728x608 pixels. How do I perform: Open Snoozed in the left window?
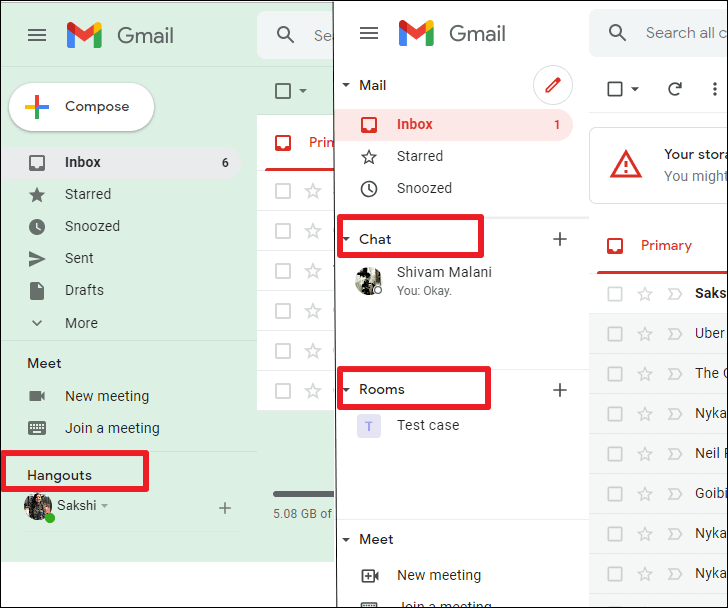point(121,226)
